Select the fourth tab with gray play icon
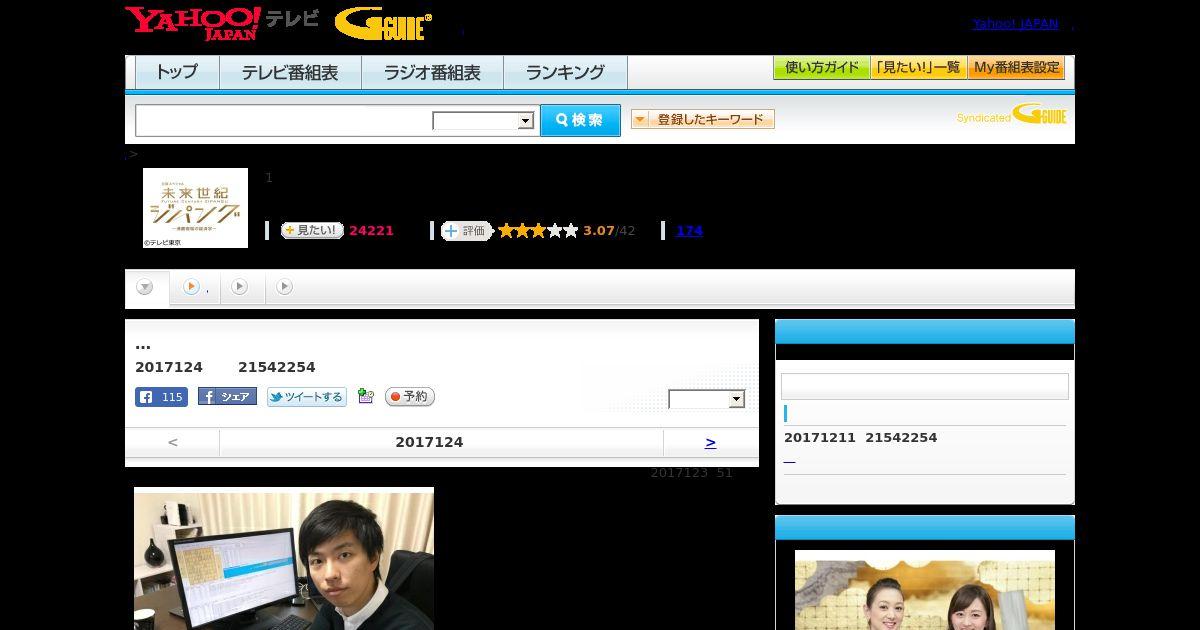1200x630 pixels. (285, 287)
